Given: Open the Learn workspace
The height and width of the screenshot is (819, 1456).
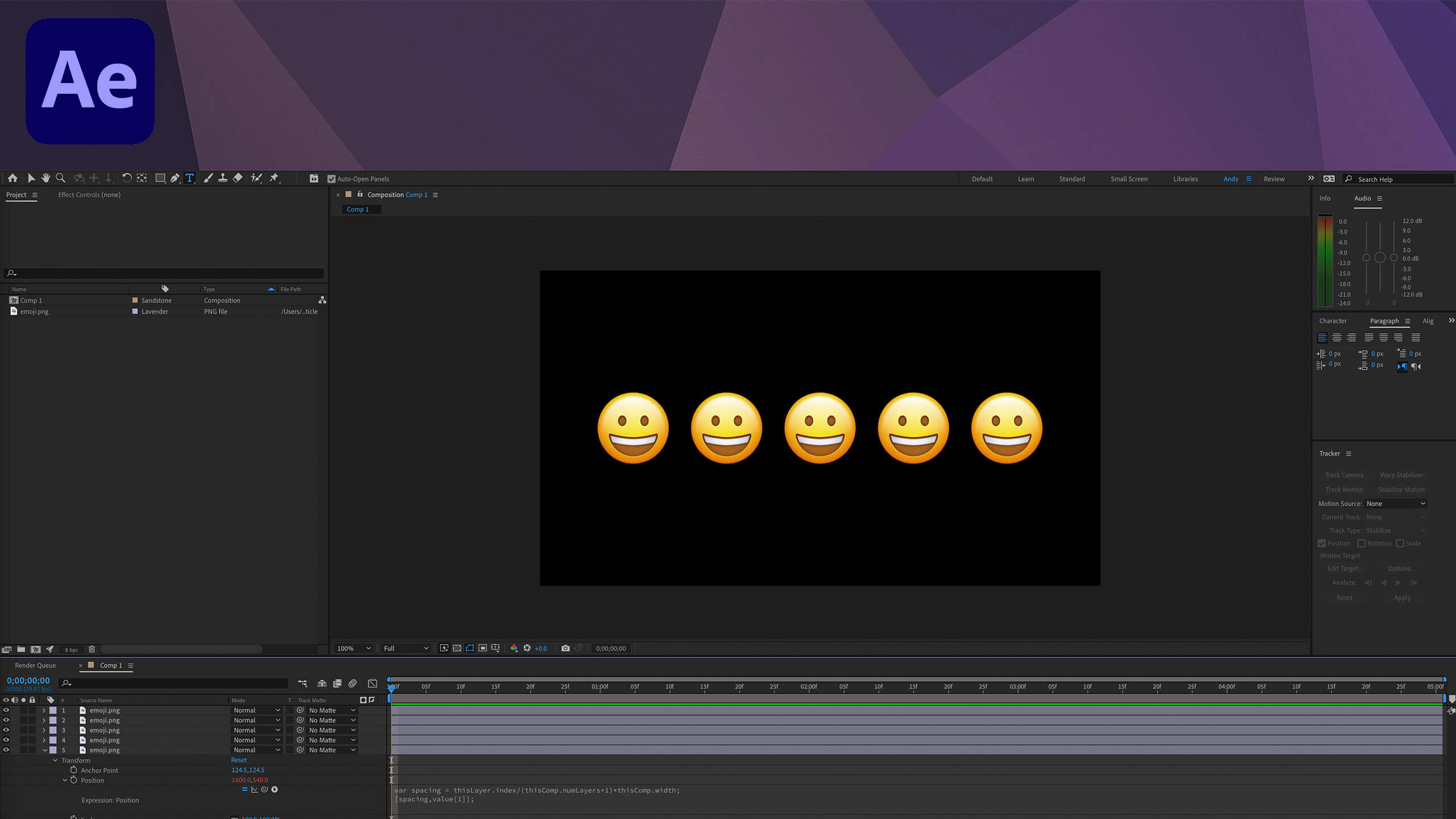Looking at the screenshot, I should click(x=1026, y=179).
